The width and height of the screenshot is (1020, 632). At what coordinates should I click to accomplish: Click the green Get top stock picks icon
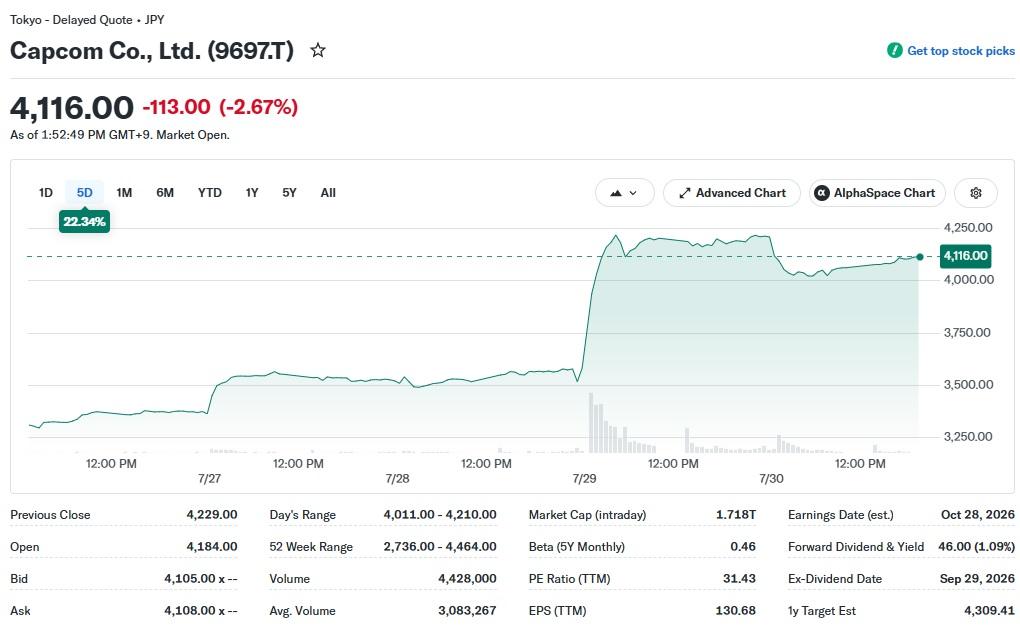(894, 50)
